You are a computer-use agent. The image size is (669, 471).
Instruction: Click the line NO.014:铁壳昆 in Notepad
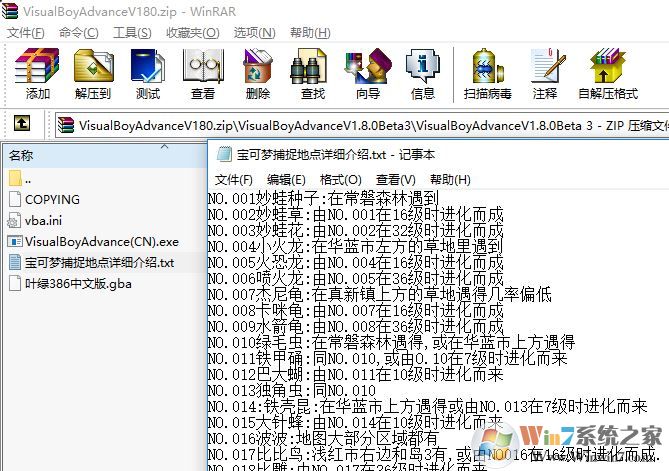(428, 407)
